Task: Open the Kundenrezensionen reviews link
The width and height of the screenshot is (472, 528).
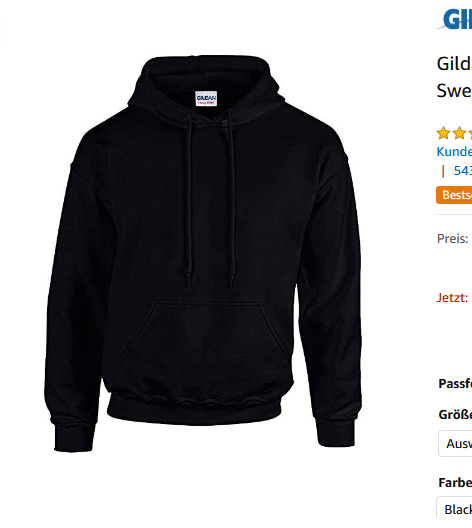Action: tap(454, 152)
